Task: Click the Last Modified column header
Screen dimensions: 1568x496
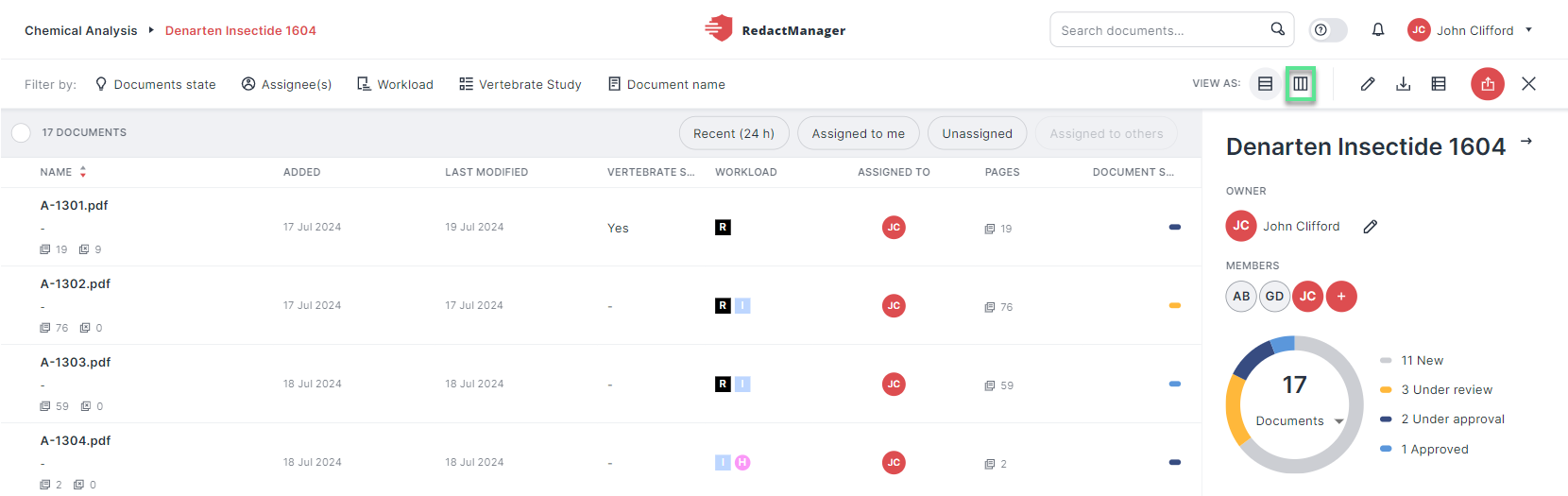Action: pos(486,172)
